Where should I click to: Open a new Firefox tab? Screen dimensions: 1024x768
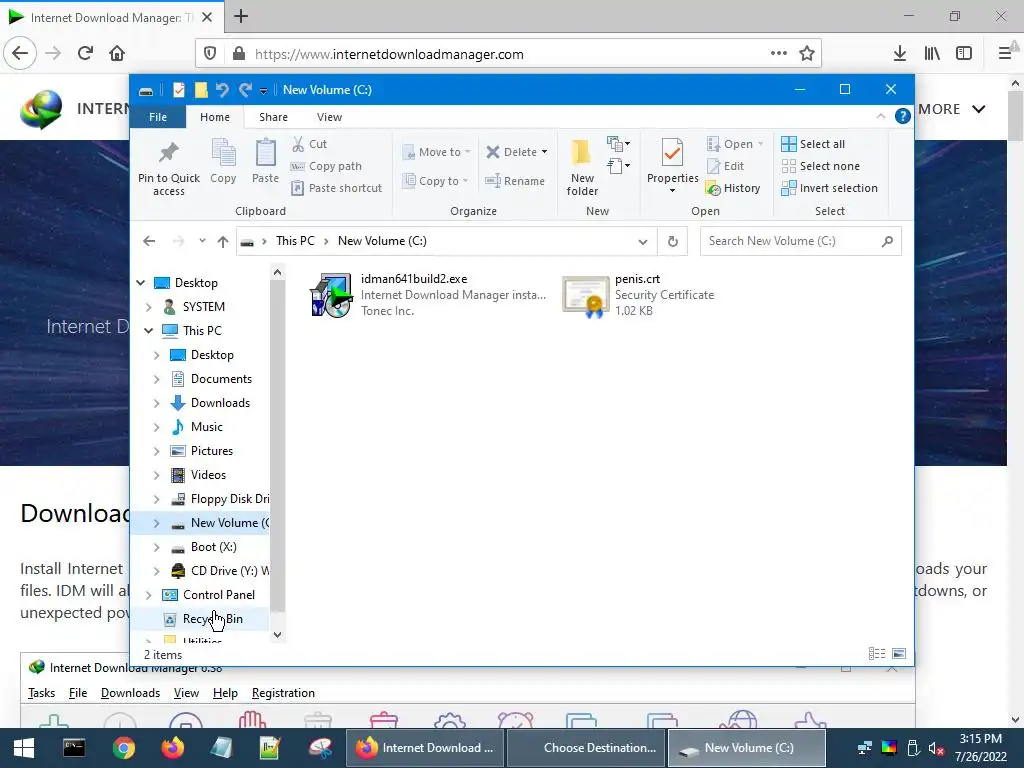pyautogui.click(x=241, y=16)
